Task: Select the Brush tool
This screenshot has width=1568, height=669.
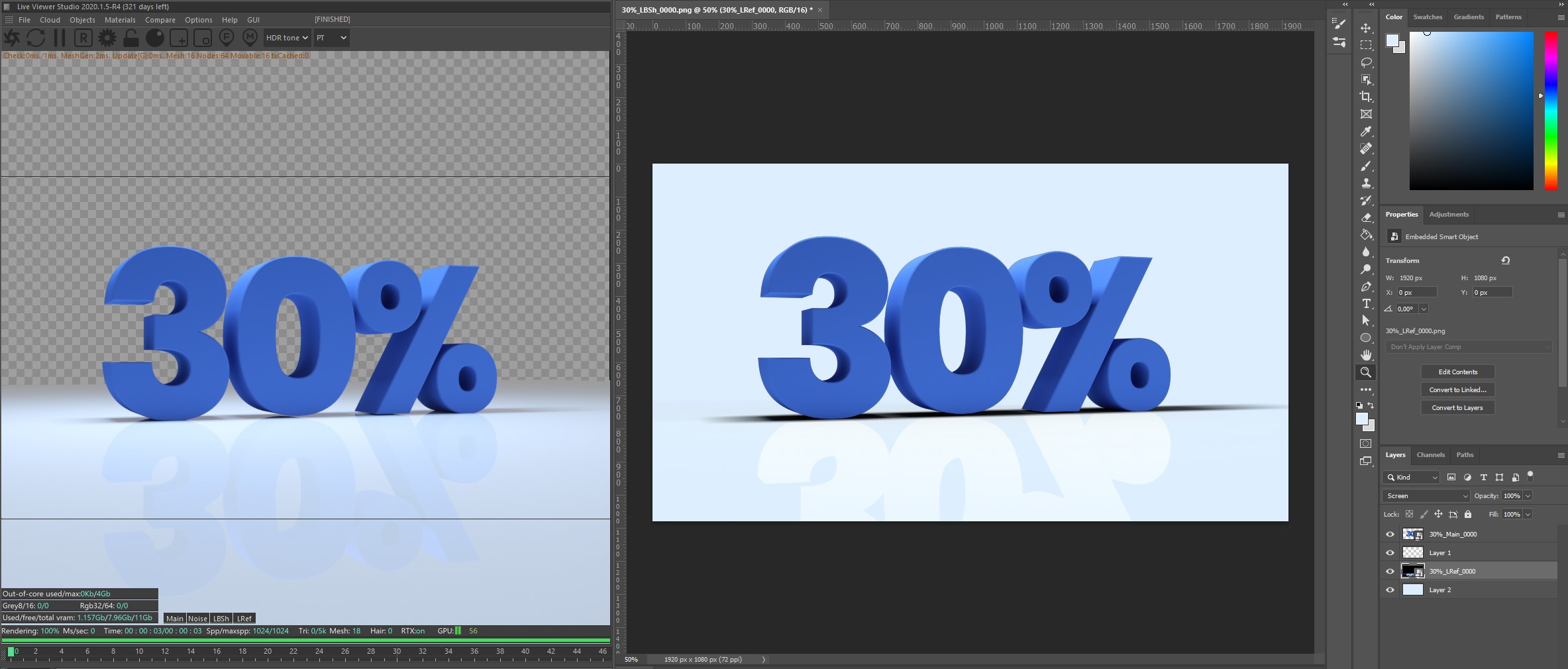Action: [x=1366, y=166]
